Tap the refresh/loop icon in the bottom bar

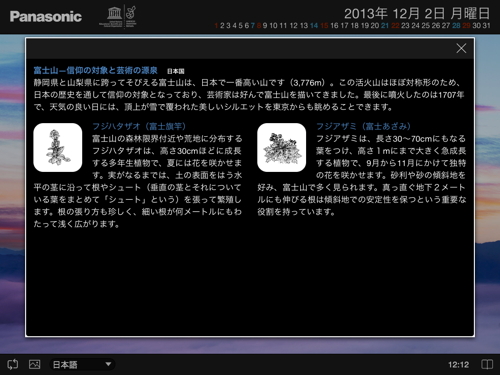(x=13, y=364)
